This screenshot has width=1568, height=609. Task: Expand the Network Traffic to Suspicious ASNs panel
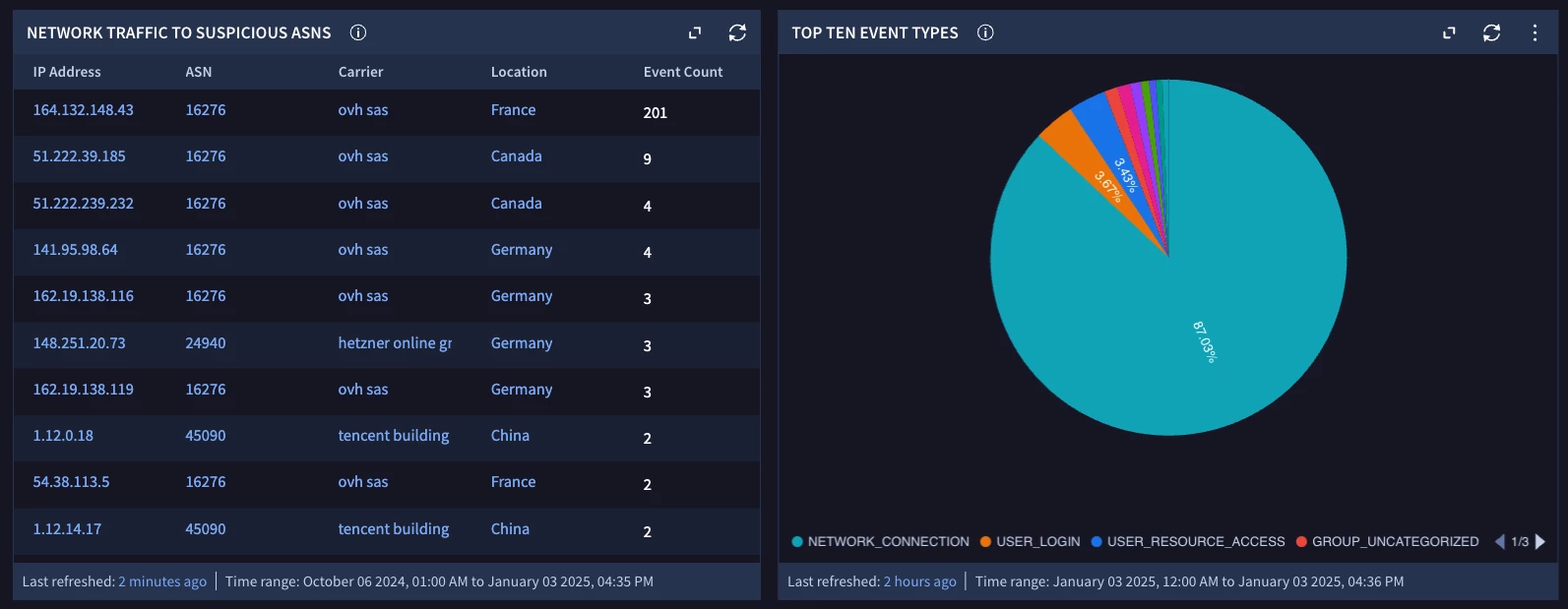coord(695,32)
